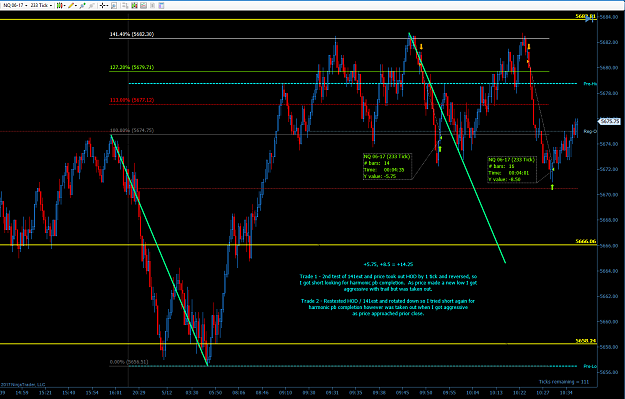
Task: Open the NQ 06-17 instrument selector
Action: point(15,5)
